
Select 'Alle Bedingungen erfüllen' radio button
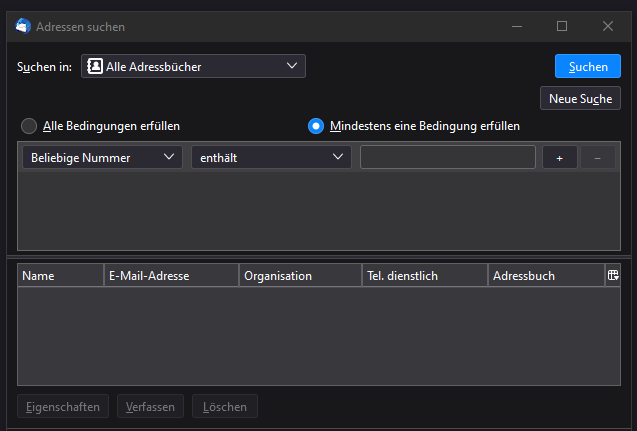pyautogui.click(x=29, y=126)
